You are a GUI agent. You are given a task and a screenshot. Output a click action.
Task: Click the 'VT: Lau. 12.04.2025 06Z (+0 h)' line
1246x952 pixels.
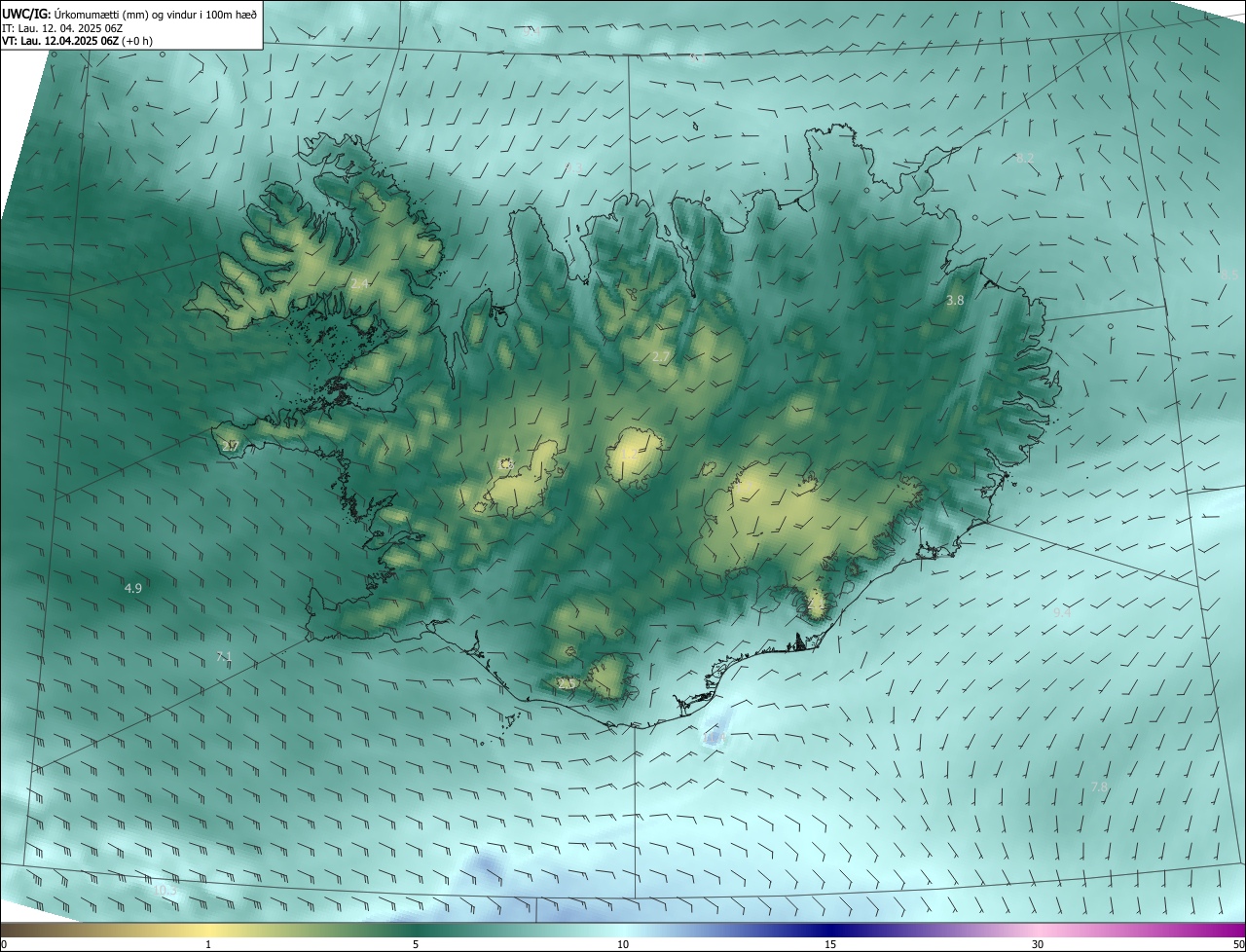[x=77, y=41]
